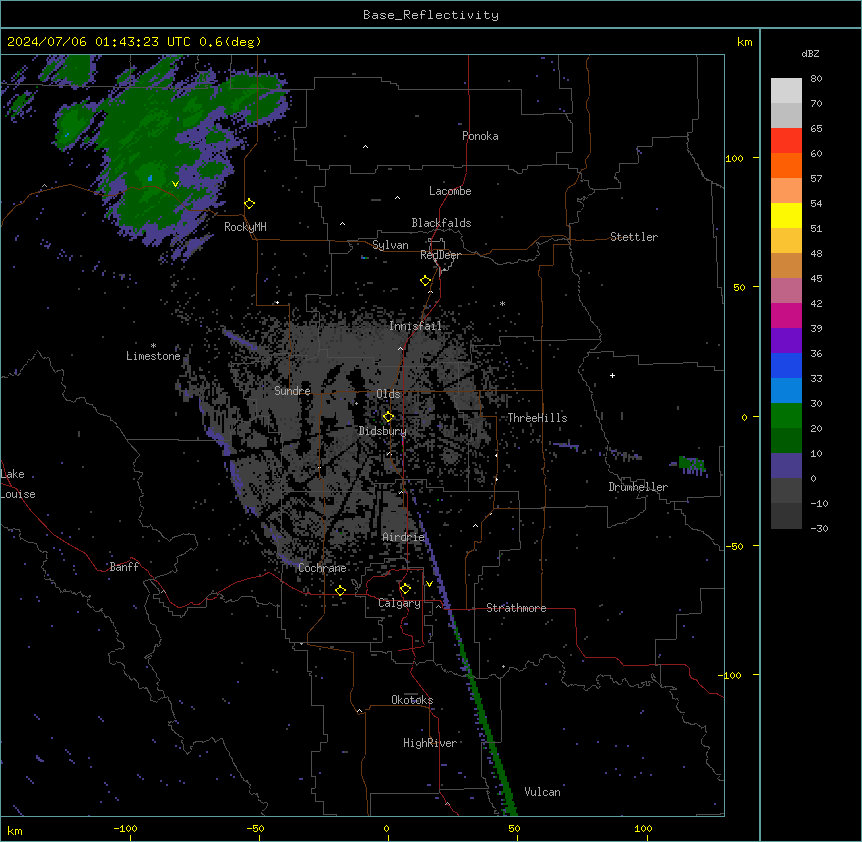Click the RockyMH label
This screenshot has height=842, width=862.
[x=245, y=227]
